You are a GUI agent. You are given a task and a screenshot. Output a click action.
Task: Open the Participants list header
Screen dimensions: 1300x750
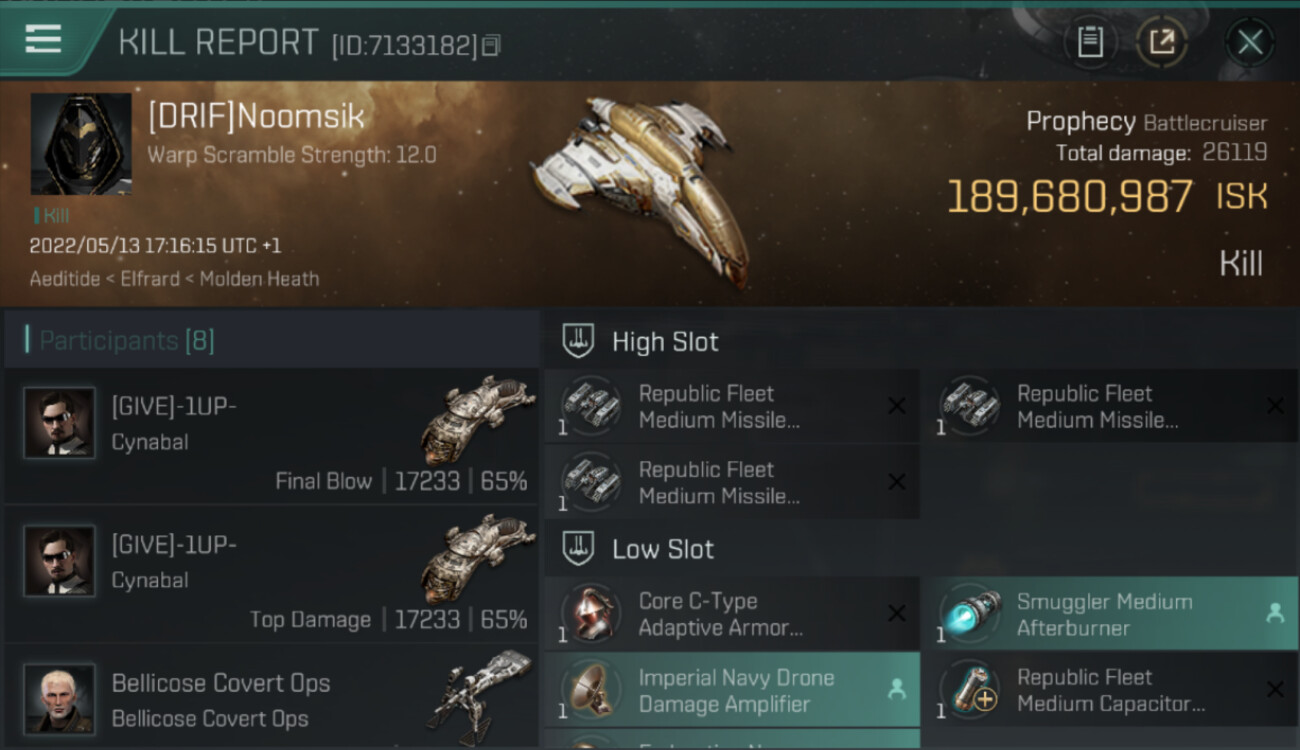tap(271, 341)
